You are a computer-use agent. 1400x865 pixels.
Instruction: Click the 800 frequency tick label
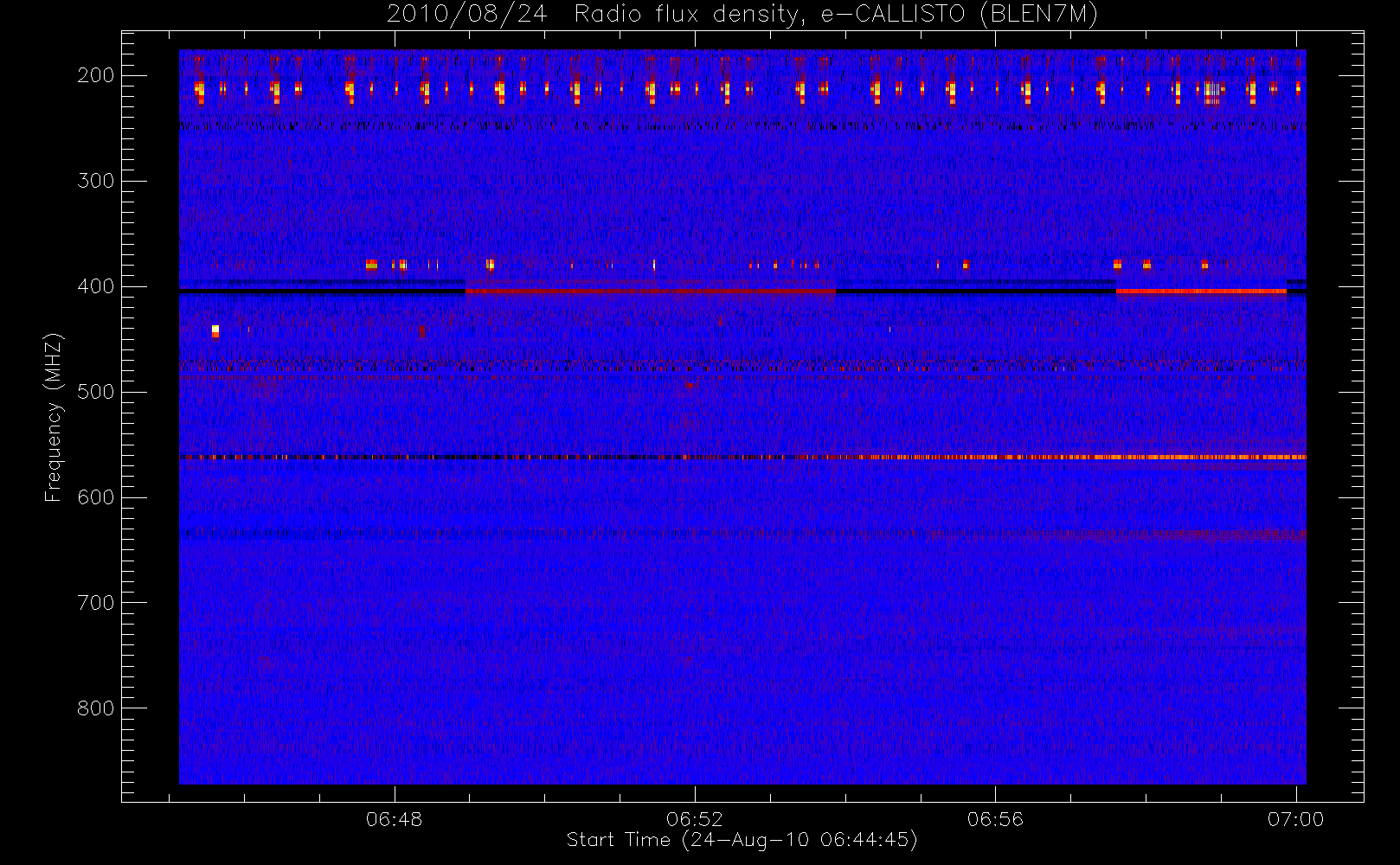tap(96, 708)
